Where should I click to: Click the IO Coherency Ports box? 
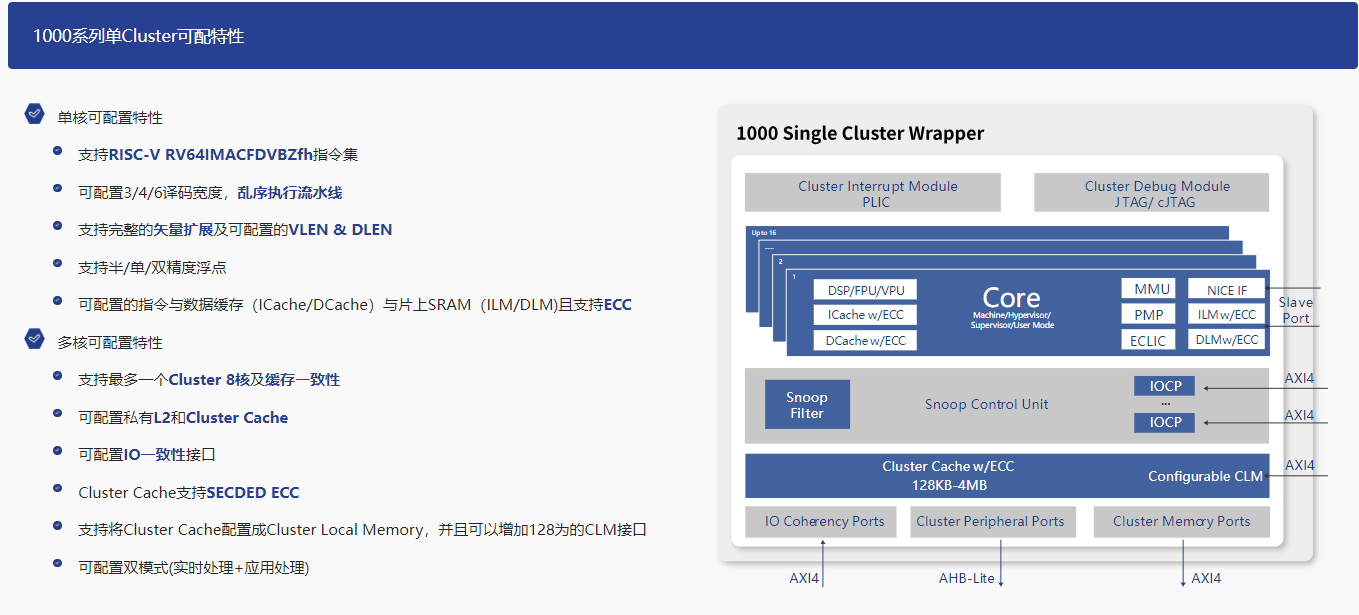point(824,521)
